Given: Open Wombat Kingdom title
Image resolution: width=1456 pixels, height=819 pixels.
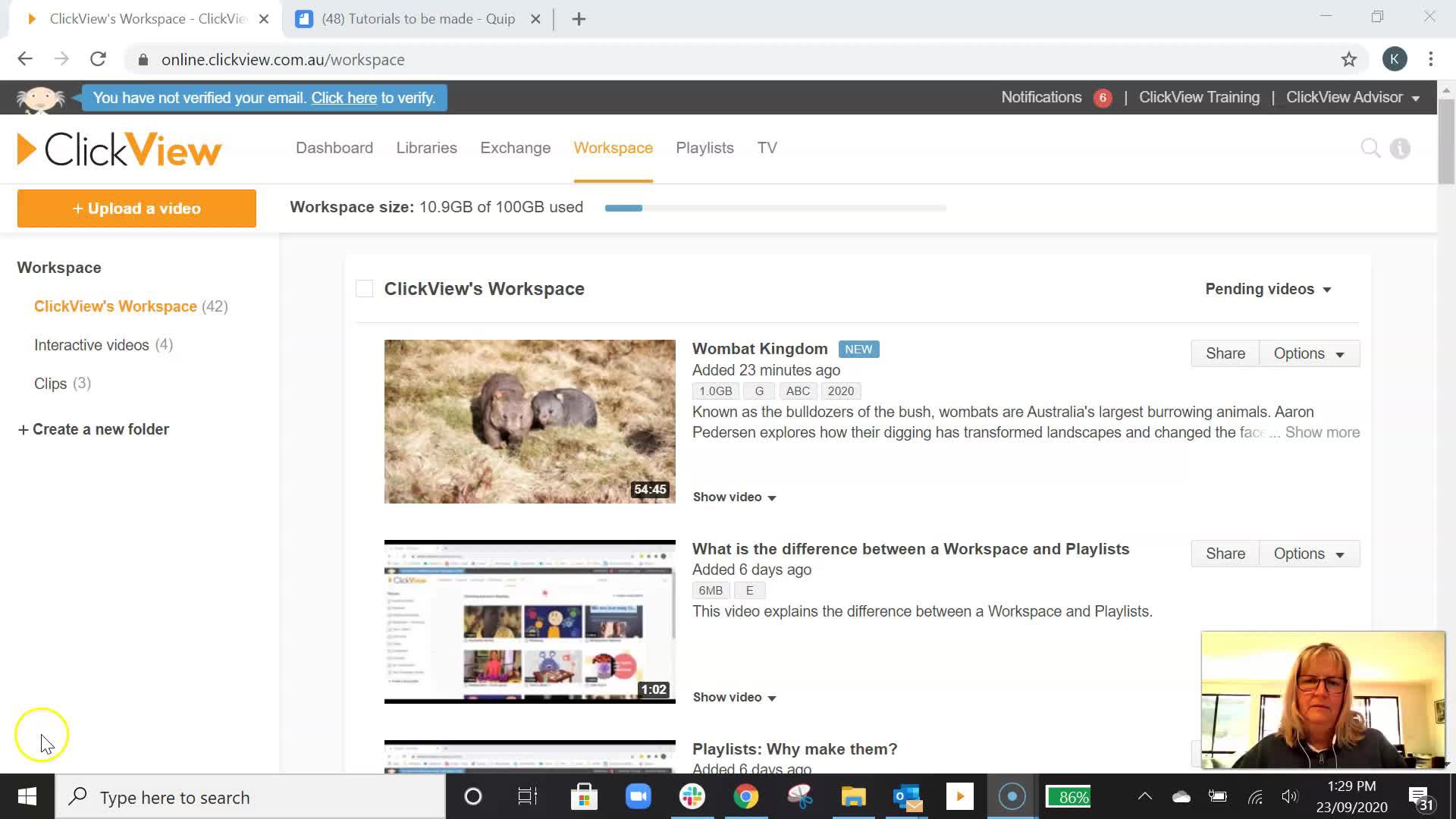Looking at the screenshot, I should coord(760,349).
